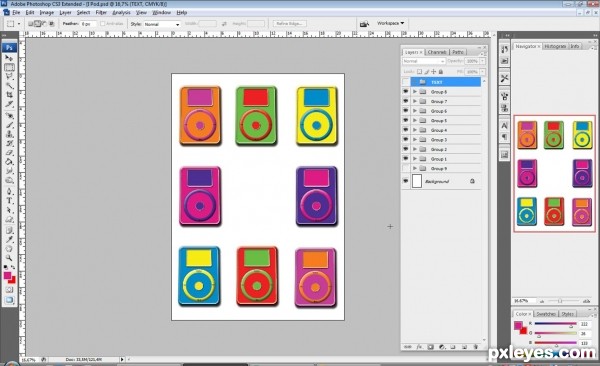This screenshot has height=366, width=600.
Task: Open Bridge from the options bar
Action: coord(364,24)
